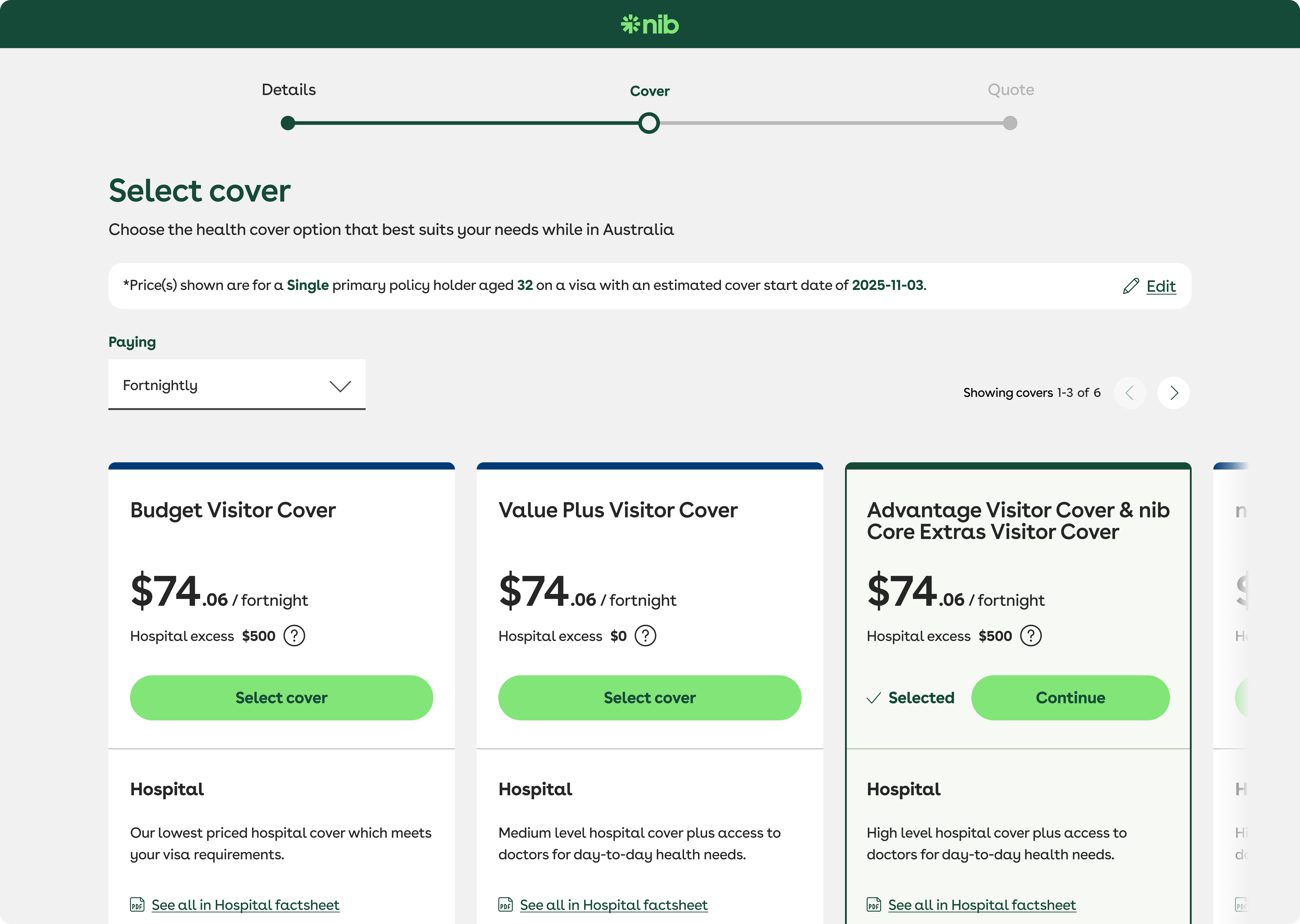Click the left carousel arrow
Image resolution: width=1300 pixels, height=924 pixels.
tap(1130, 393)
